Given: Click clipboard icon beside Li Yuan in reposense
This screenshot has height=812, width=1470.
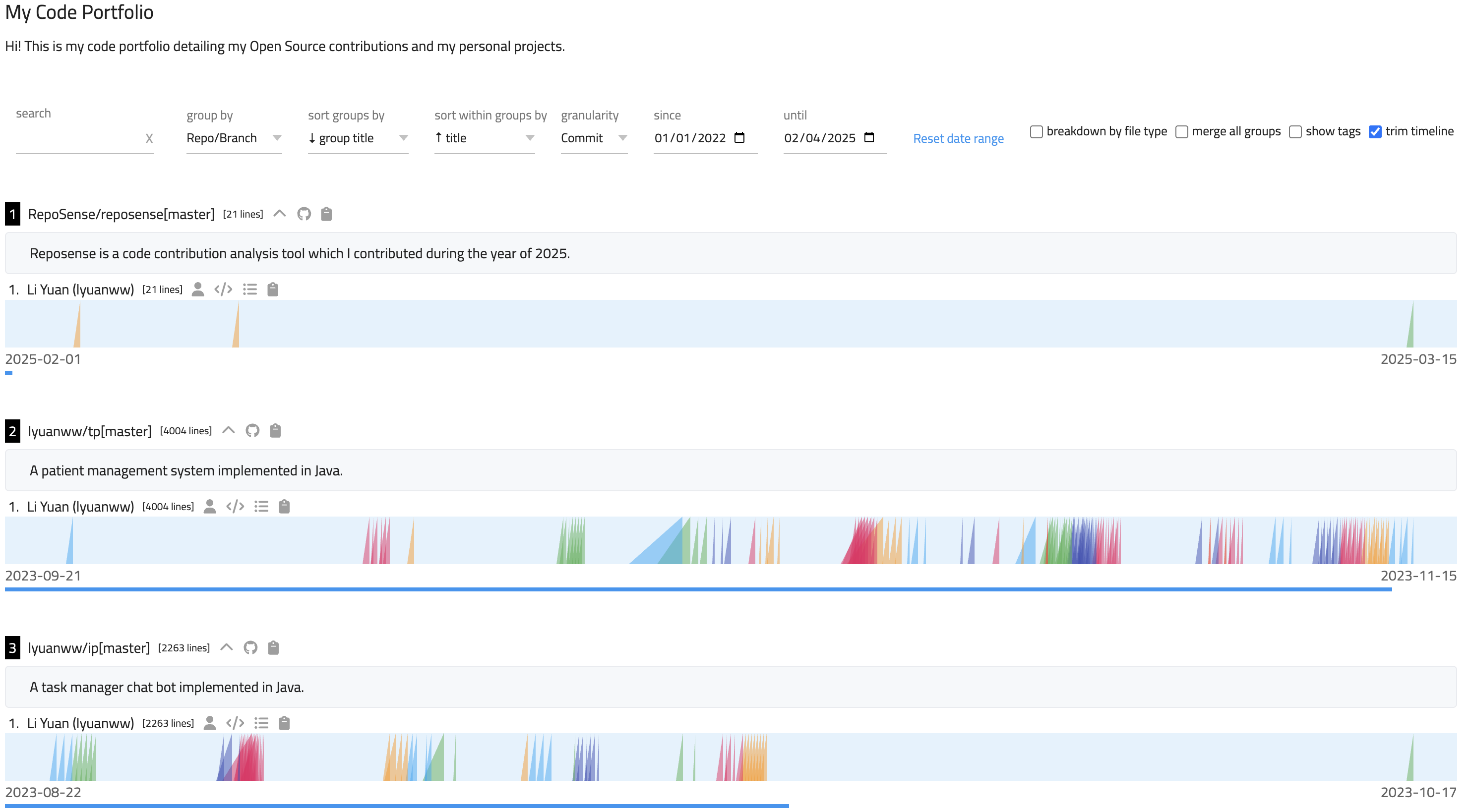Looking at the screenshot, I should point(273,289).
